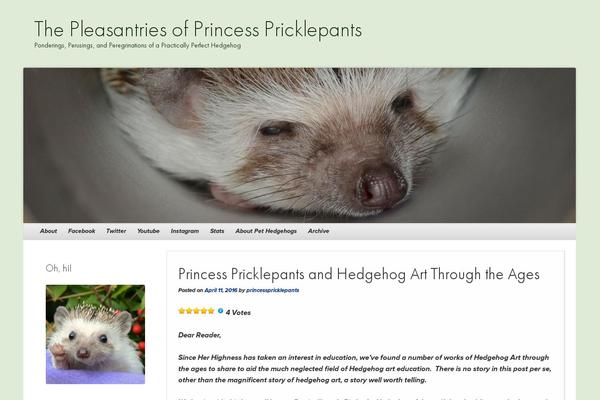
Task: Click the fifth rating star
Action: (211, 311)
